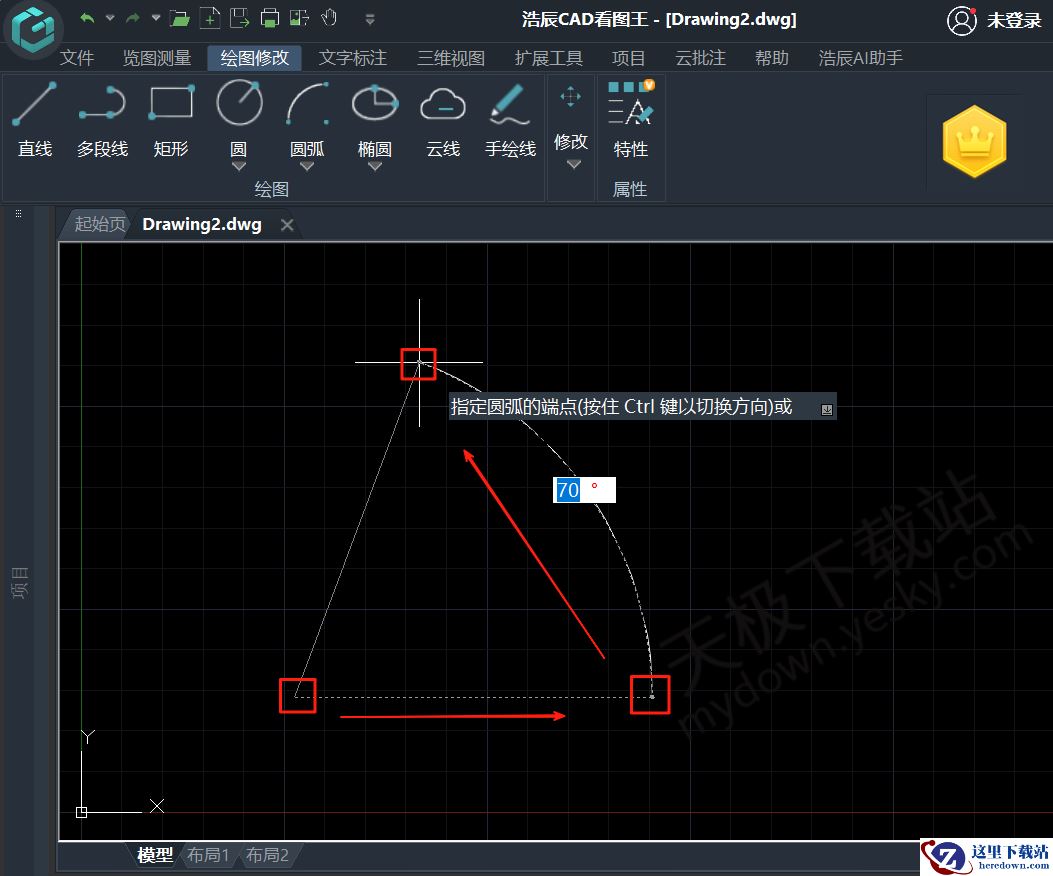Expand the 圆弧 arc options arrow
1053x876 pixels.
307,166
